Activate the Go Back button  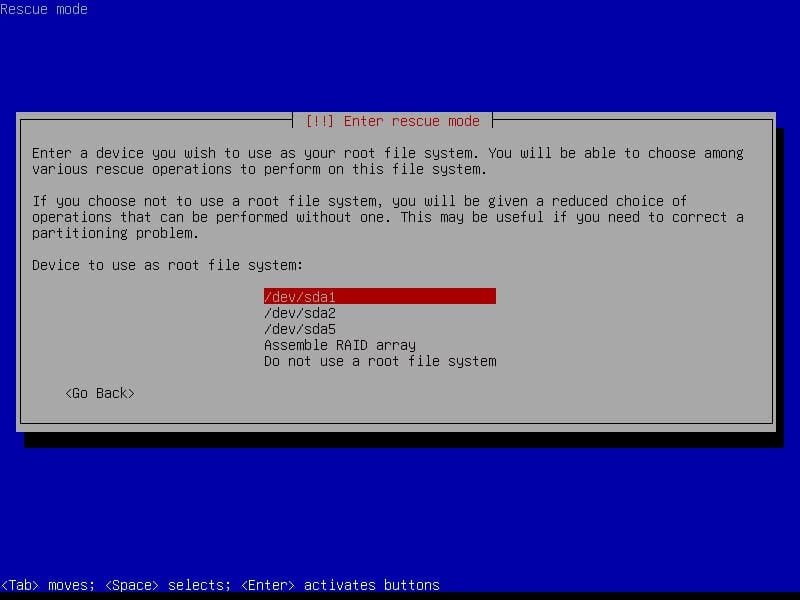pos(100,393)
